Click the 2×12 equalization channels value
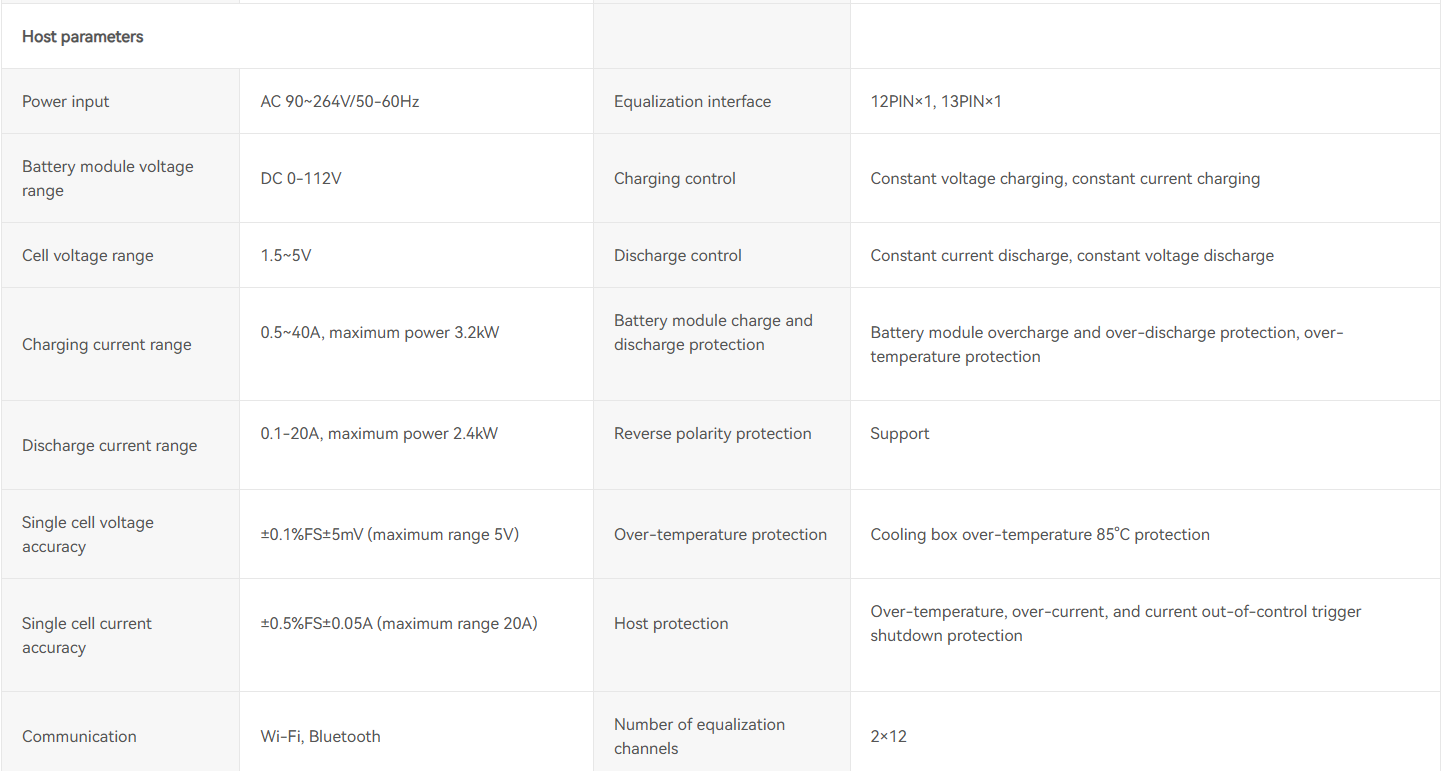This screenshot has width=1445, height=771. point(889,736)
